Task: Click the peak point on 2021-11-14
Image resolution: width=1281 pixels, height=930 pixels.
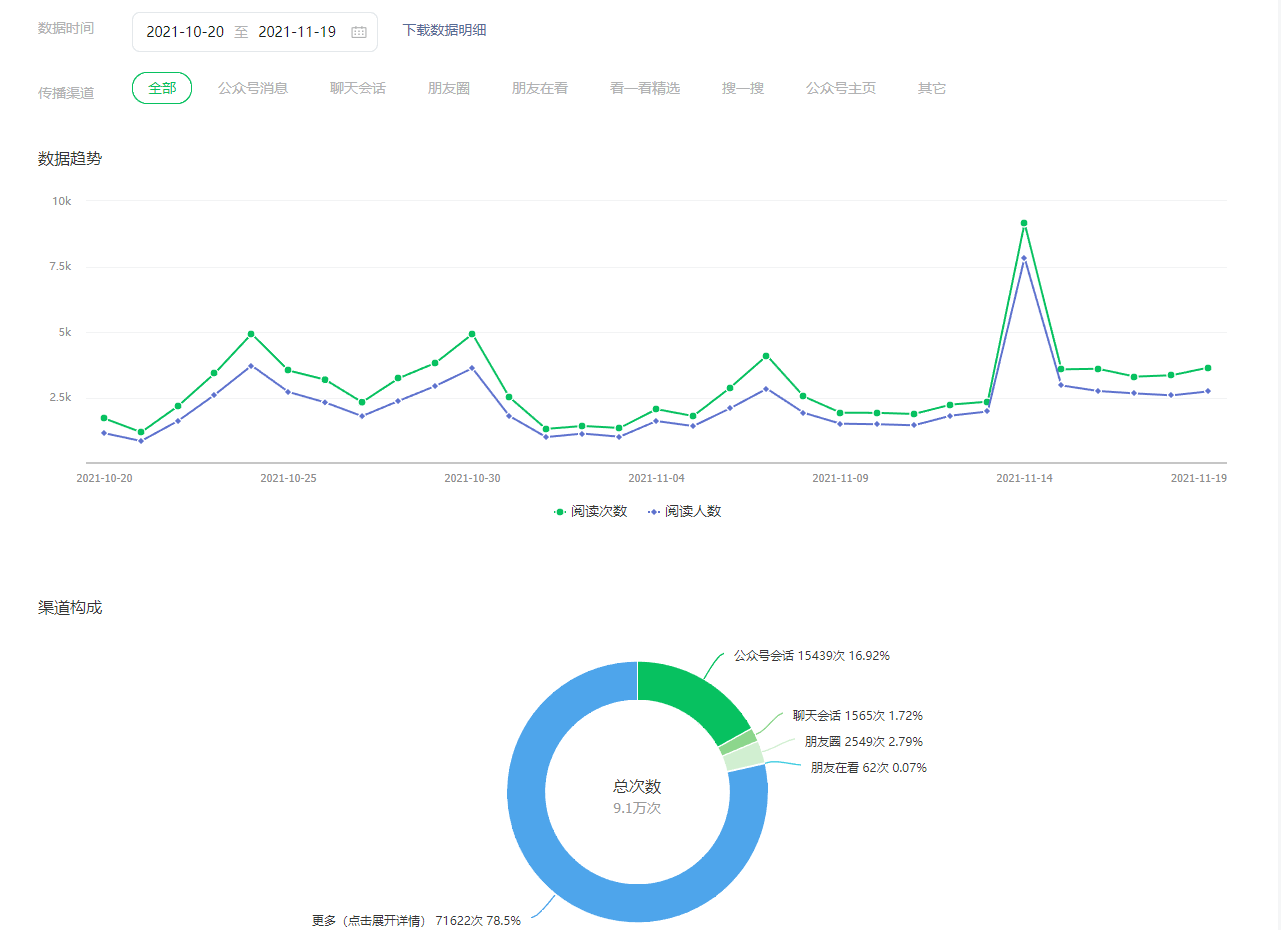Action: [1024, 223]
